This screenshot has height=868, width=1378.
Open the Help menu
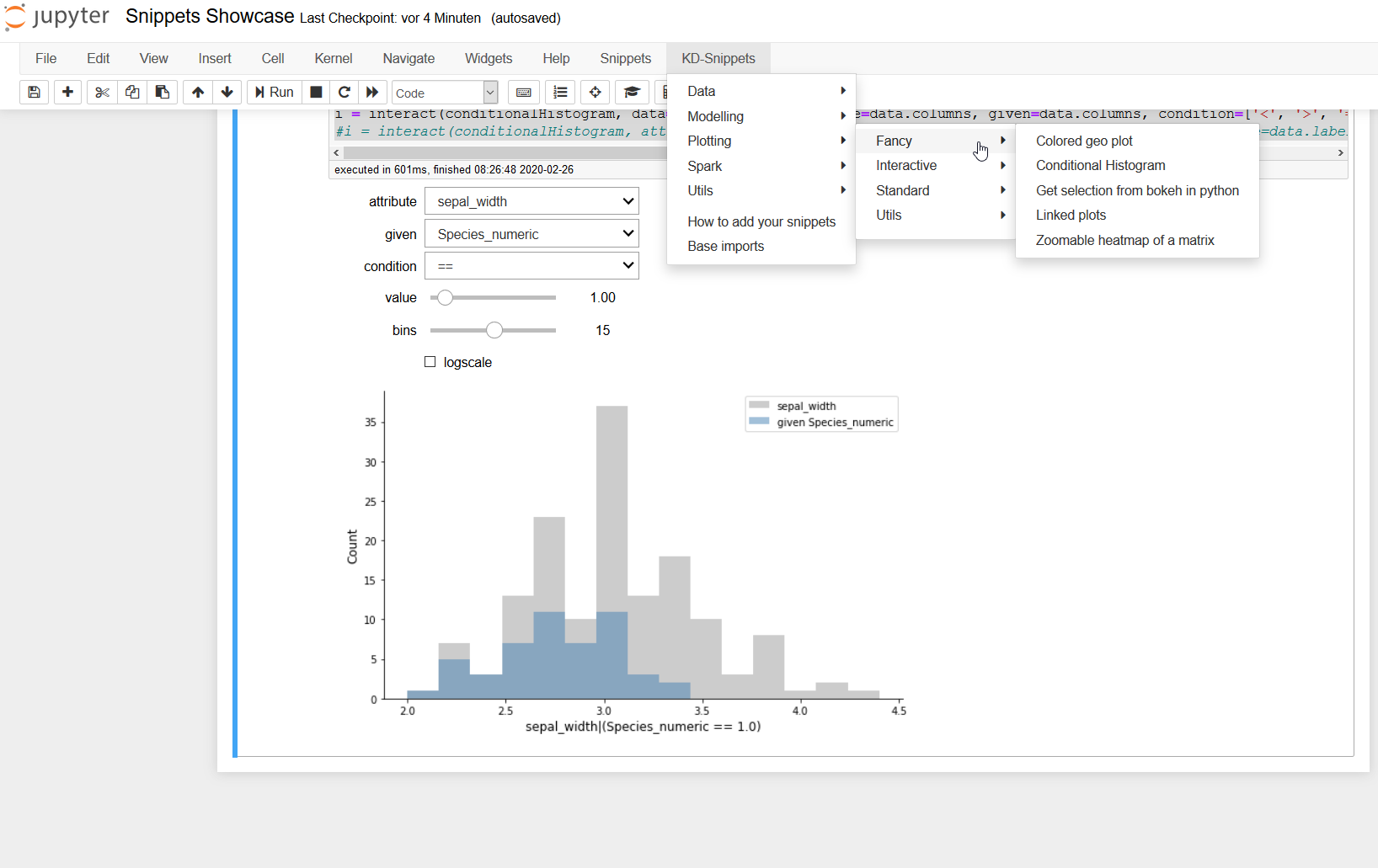556,58
